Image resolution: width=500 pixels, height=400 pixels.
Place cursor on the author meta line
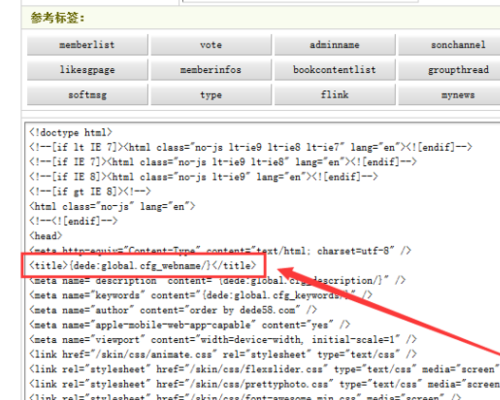(x=173, y=310)
